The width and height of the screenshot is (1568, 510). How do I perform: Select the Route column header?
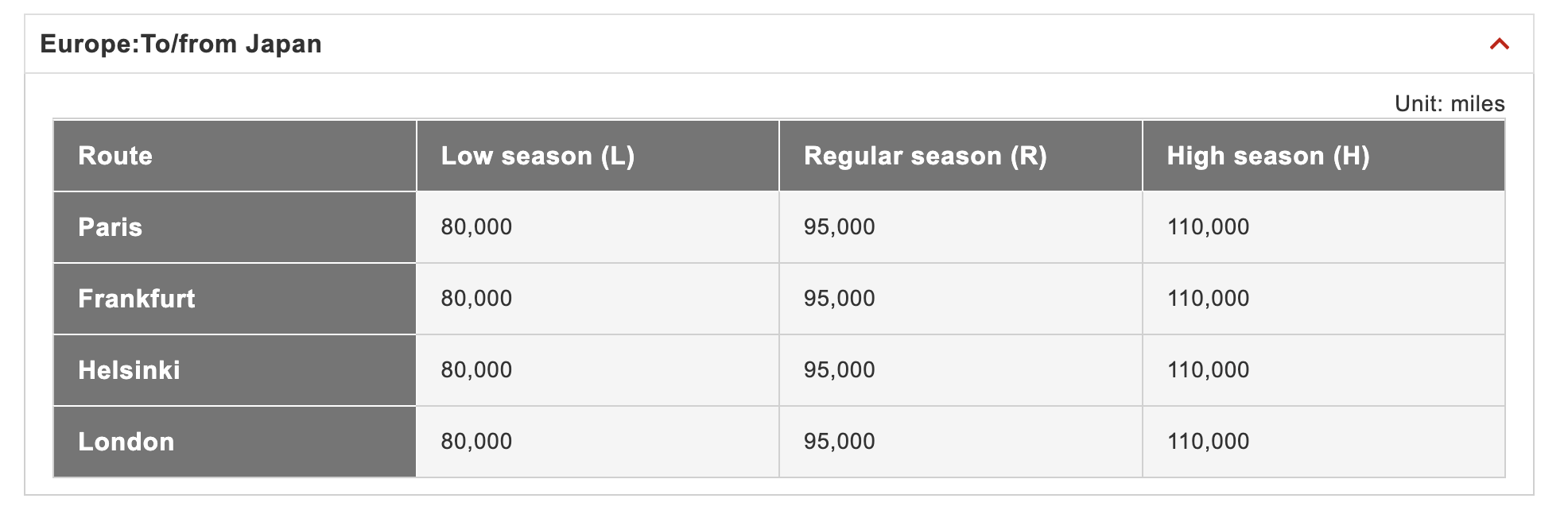point(115,156)
